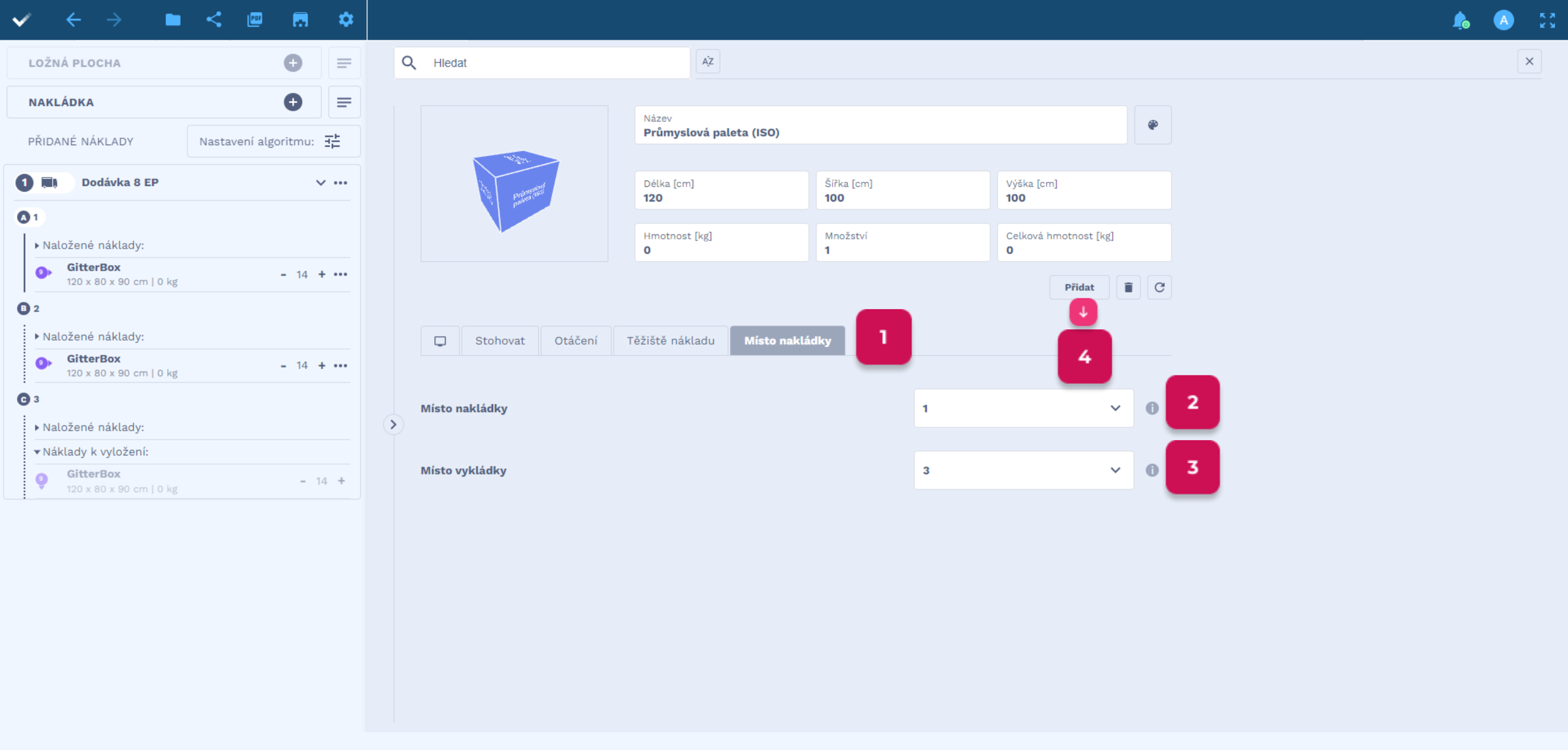Open settings gear in top toolbar
The image size is (1568, 750).
(346, 20)
